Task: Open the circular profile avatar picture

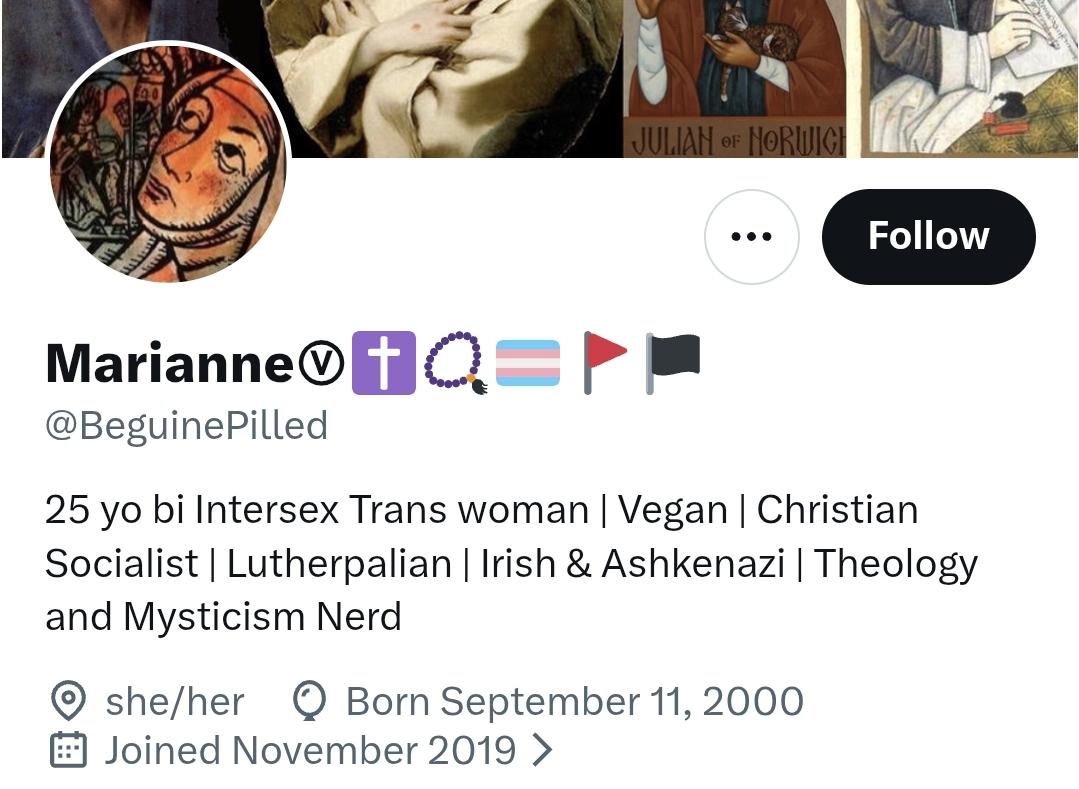Action: click(168, 164)
